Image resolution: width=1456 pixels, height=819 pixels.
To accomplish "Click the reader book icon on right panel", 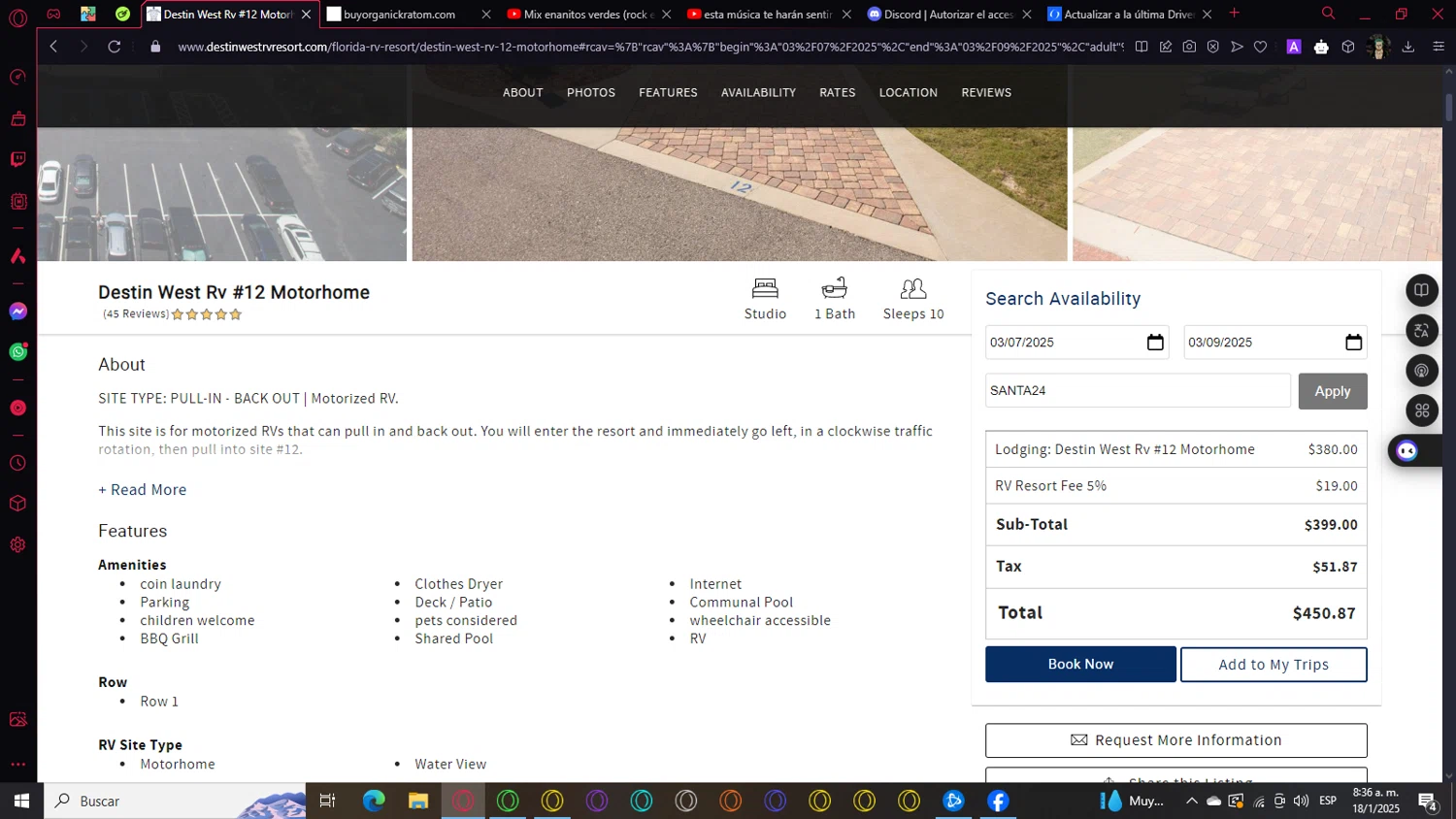I will [x=1422, y=290].
